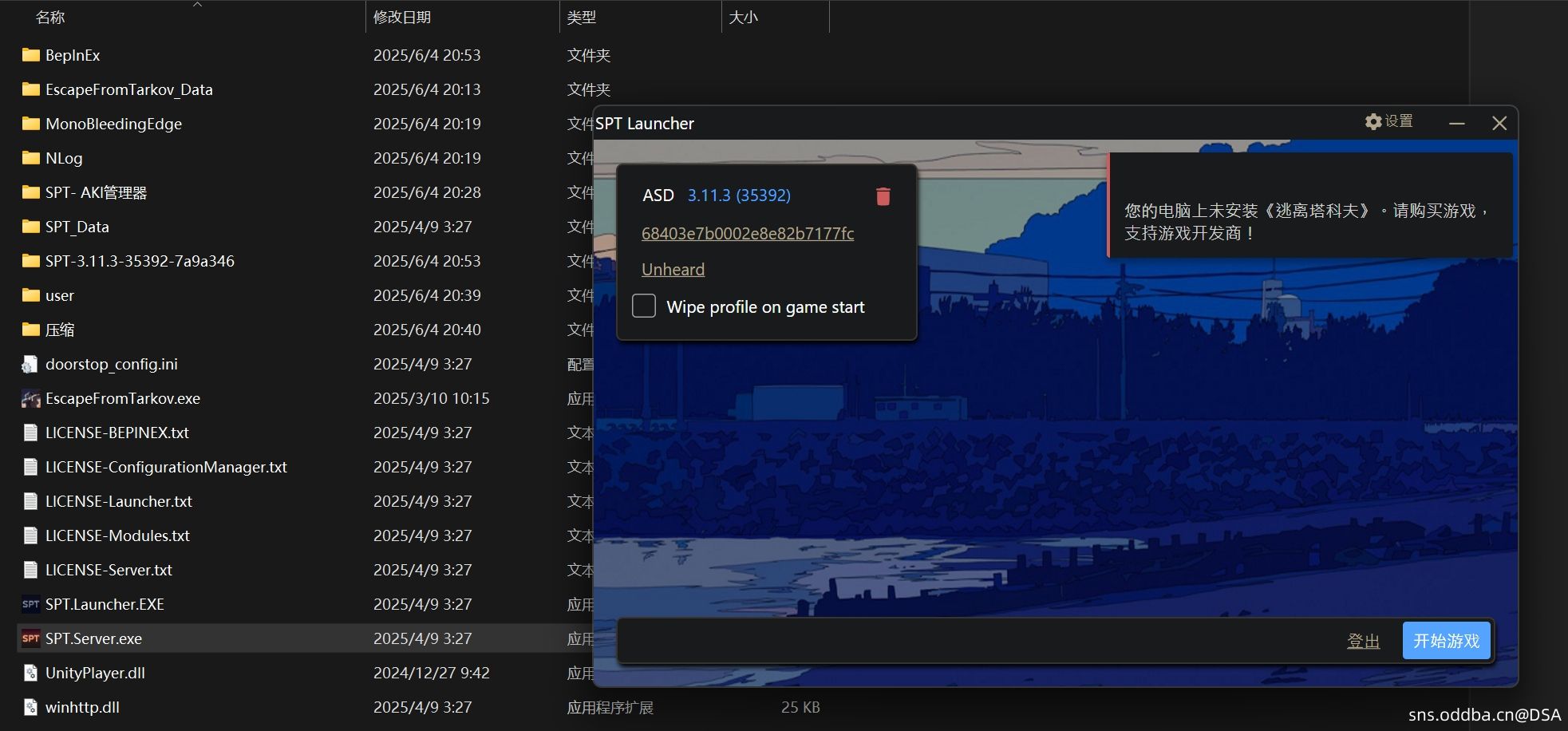The image size is (1568, 731).
Task: Click the LICENSE-BEPINEX.txt file icon
Action: click(30, 433)
